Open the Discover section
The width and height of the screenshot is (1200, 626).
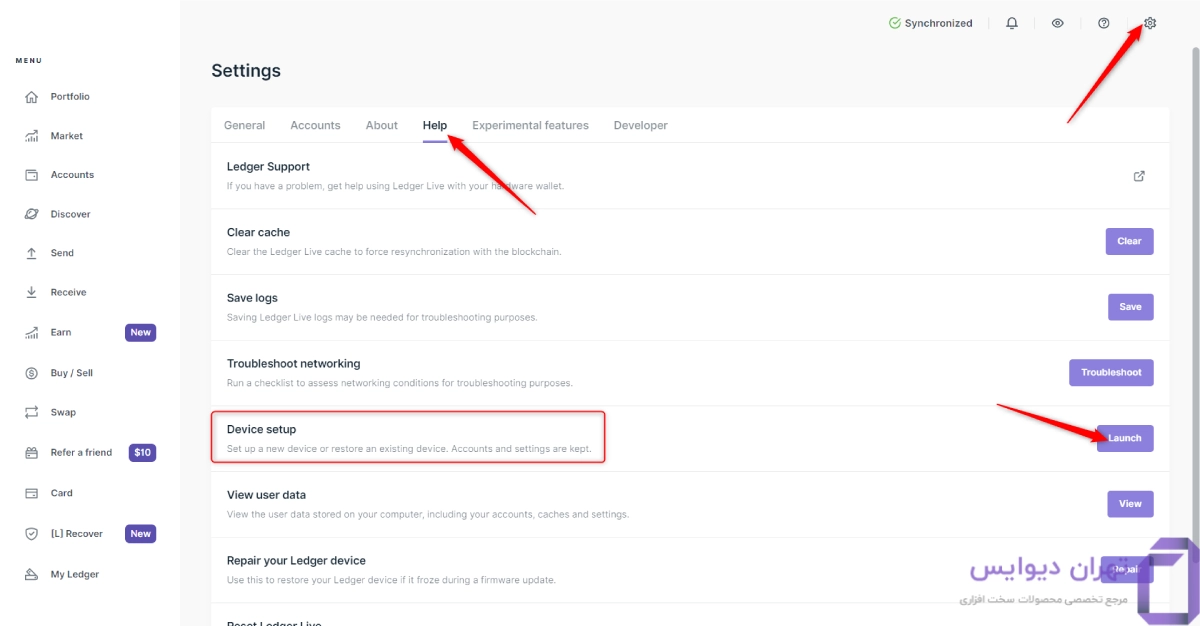coord(70,214)
